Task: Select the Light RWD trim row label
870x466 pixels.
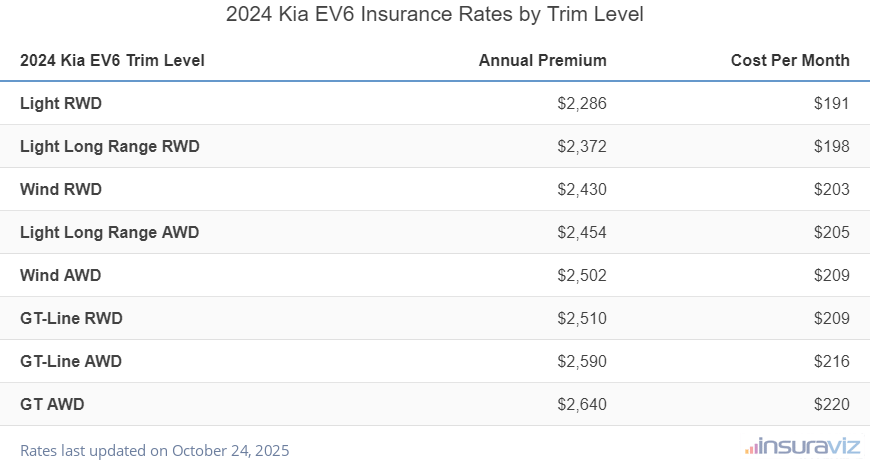Action: (x=61, y=103)
